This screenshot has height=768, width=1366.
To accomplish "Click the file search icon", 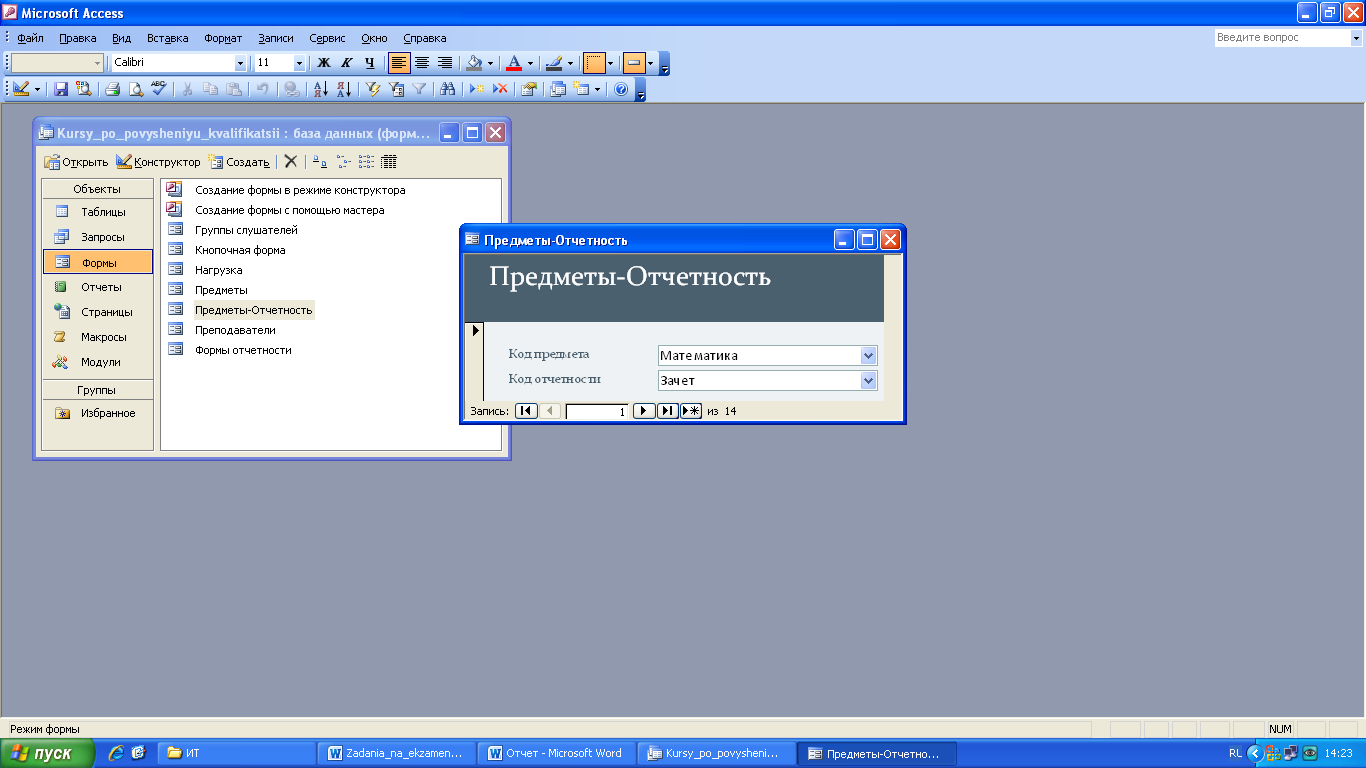I will [83, 89].
